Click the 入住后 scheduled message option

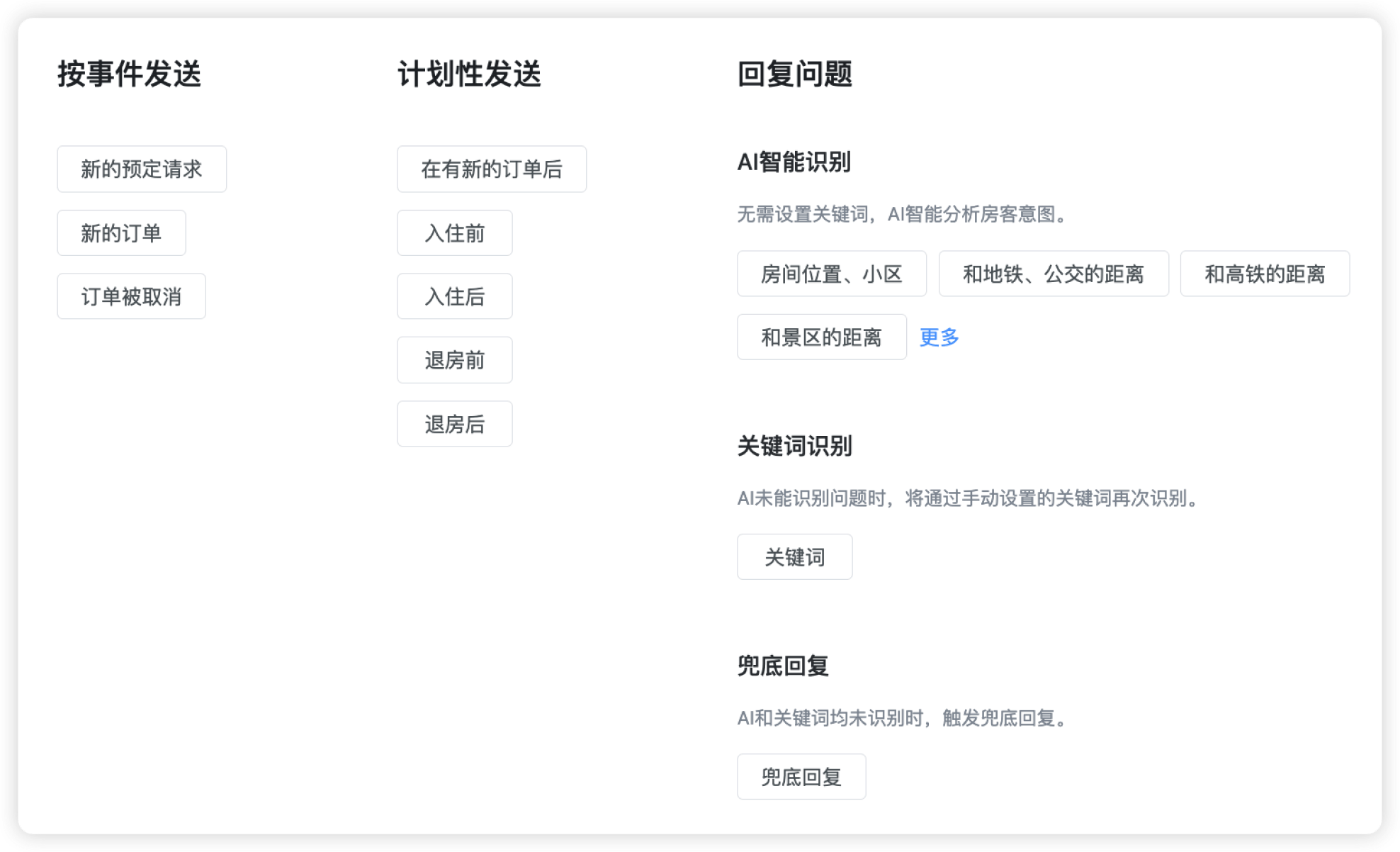(454, 296)
